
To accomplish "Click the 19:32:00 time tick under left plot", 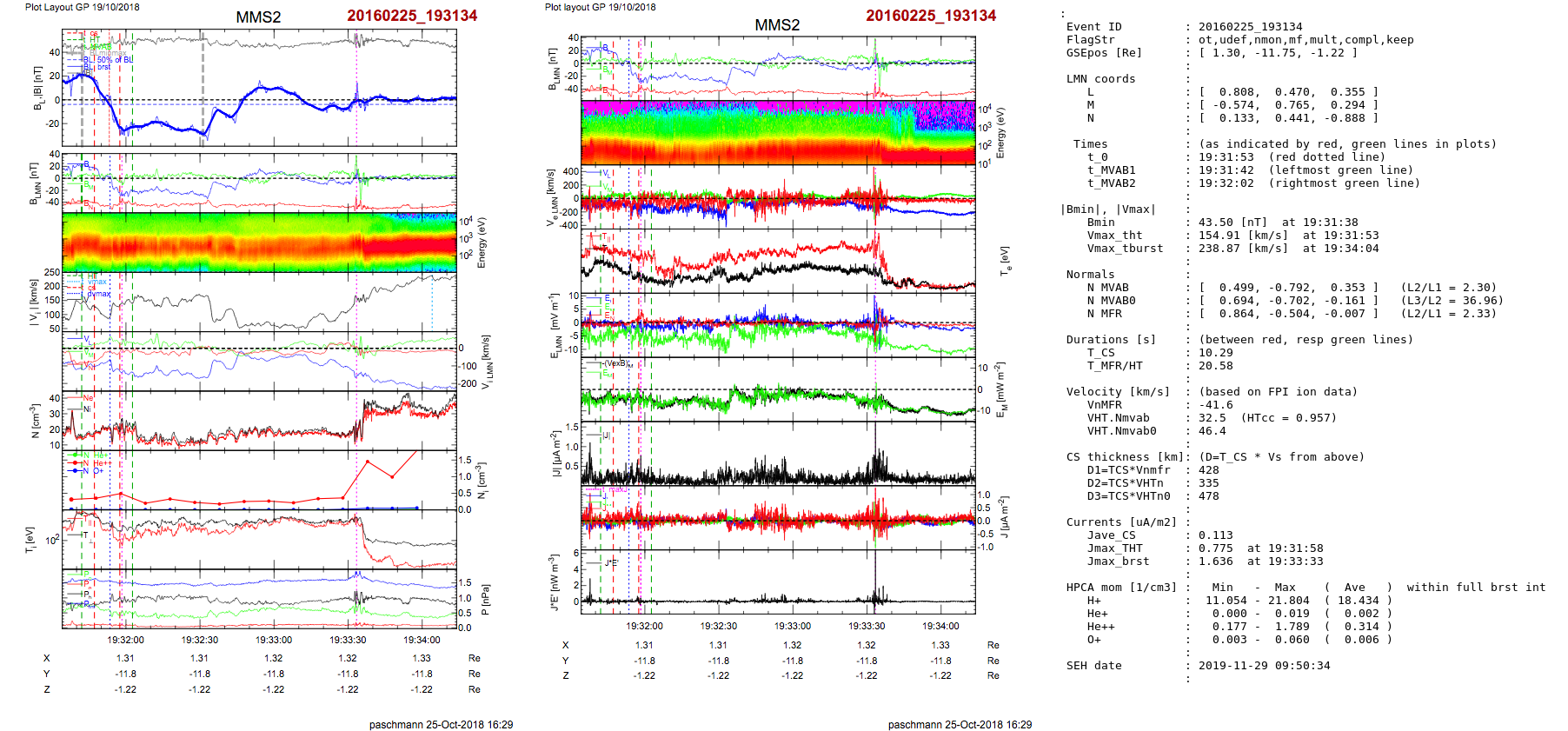I will (x=126, y=640).
